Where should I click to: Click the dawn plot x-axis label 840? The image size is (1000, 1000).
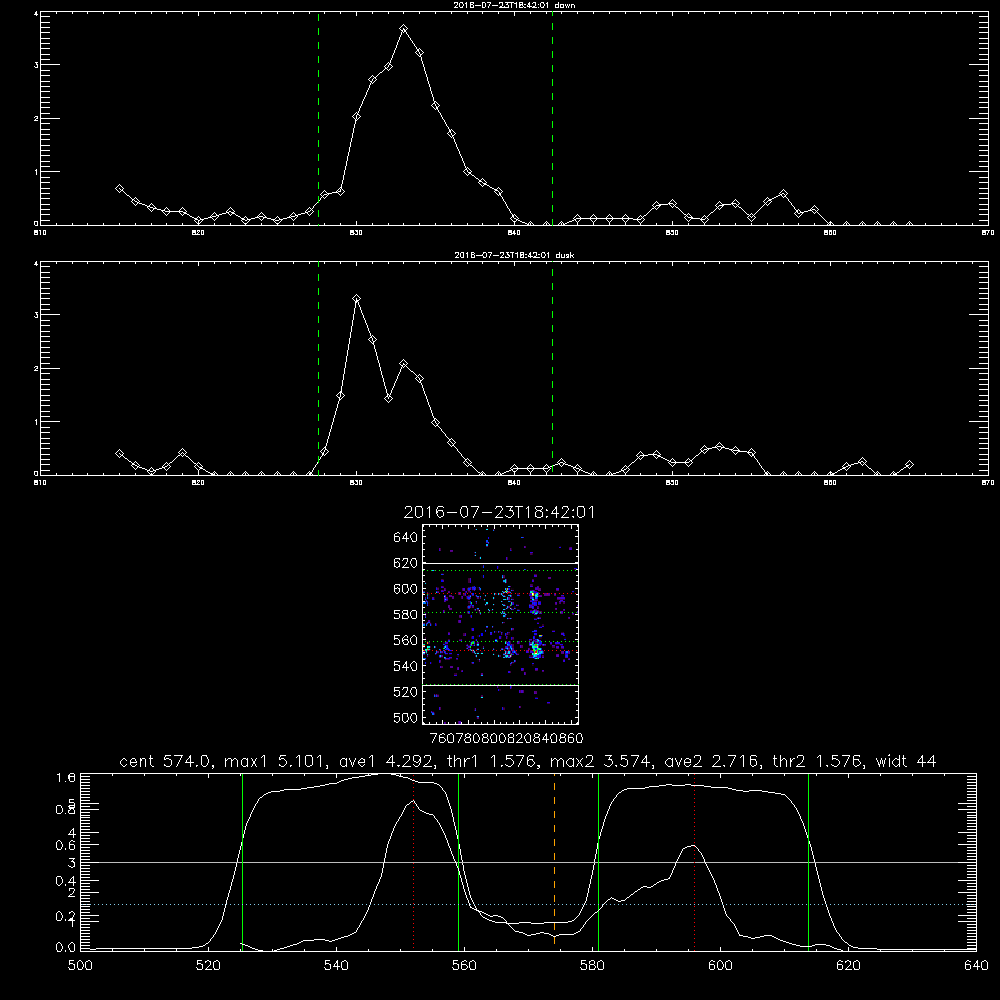pos(514,233)
